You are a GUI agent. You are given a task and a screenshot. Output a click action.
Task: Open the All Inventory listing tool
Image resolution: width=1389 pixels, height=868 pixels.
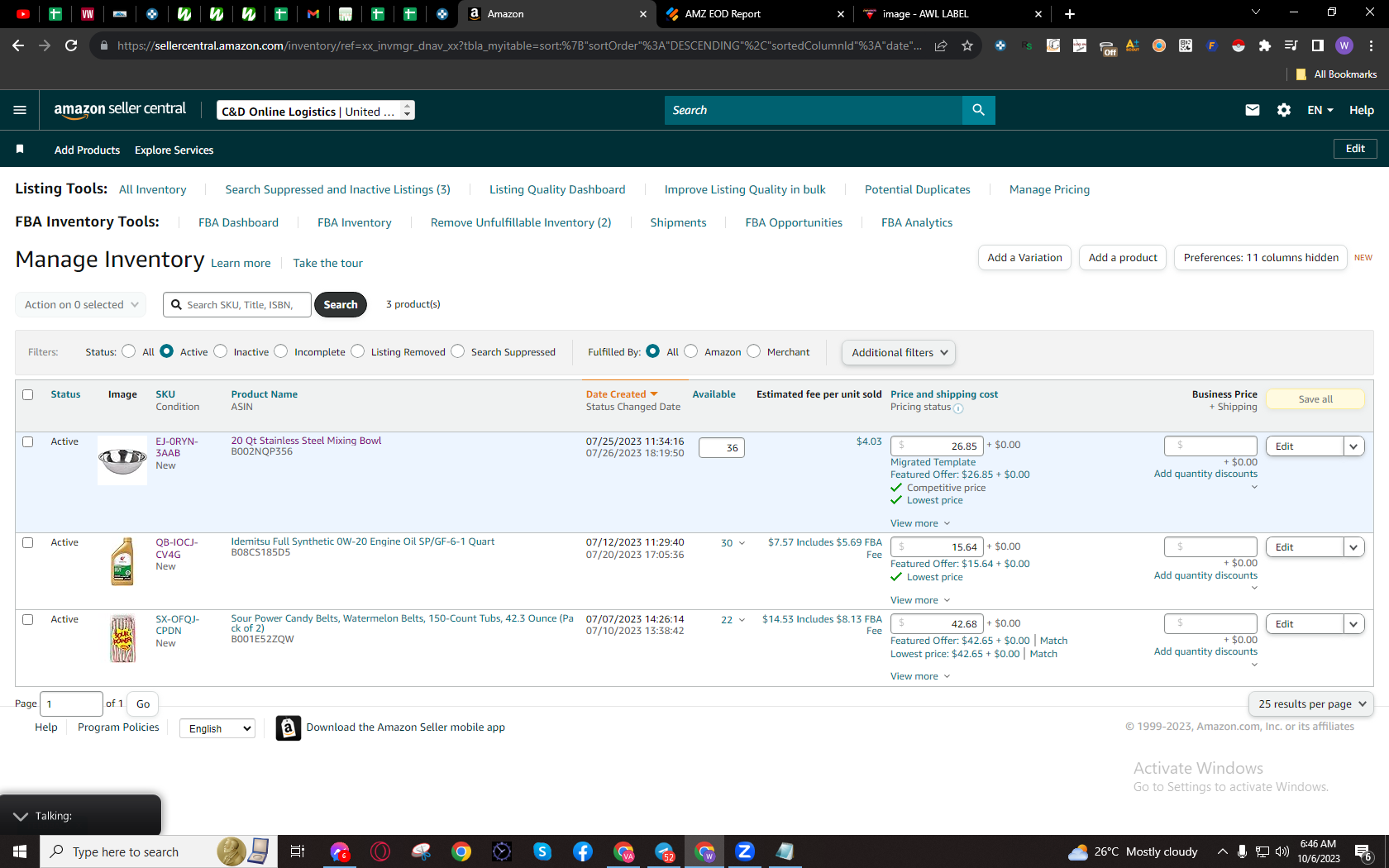pyautogui.click(x=153, y=189)
